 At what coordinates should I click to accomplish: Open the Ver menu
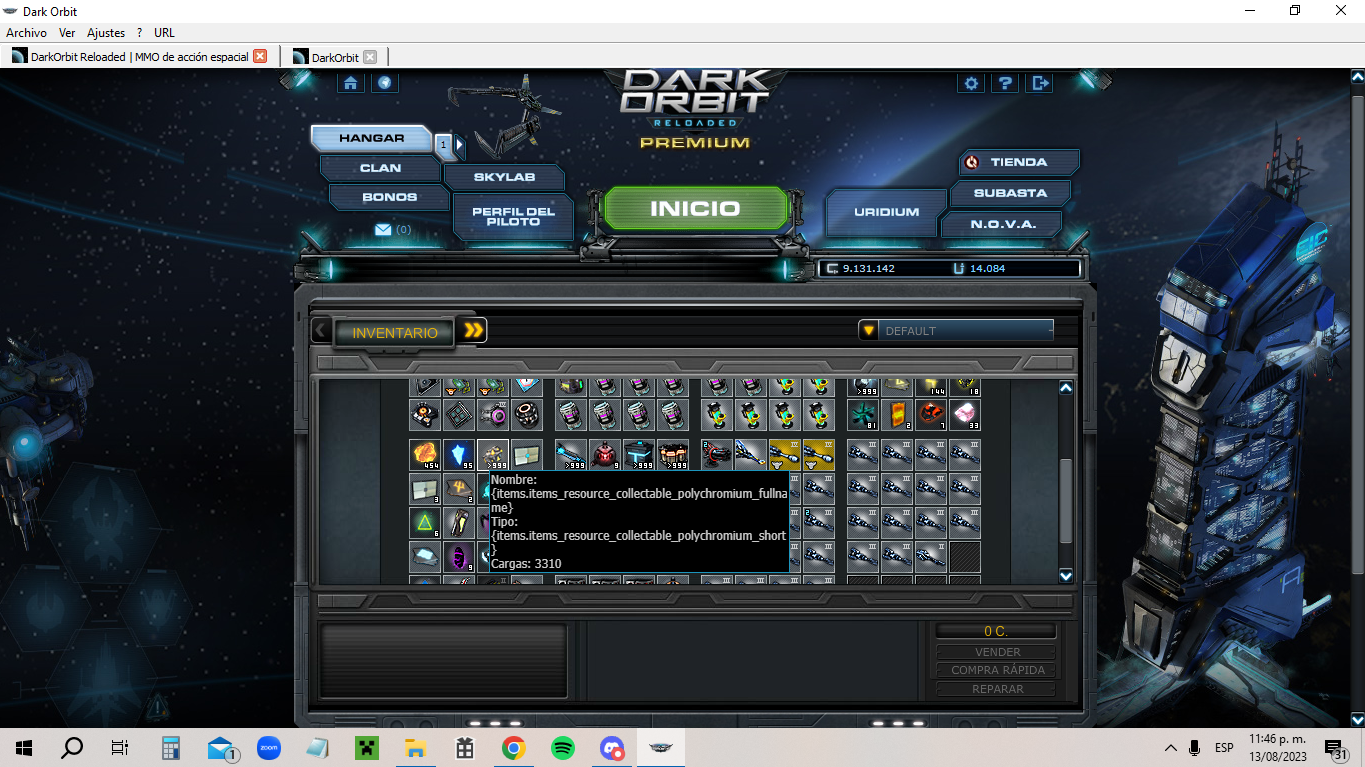(67, 33)
